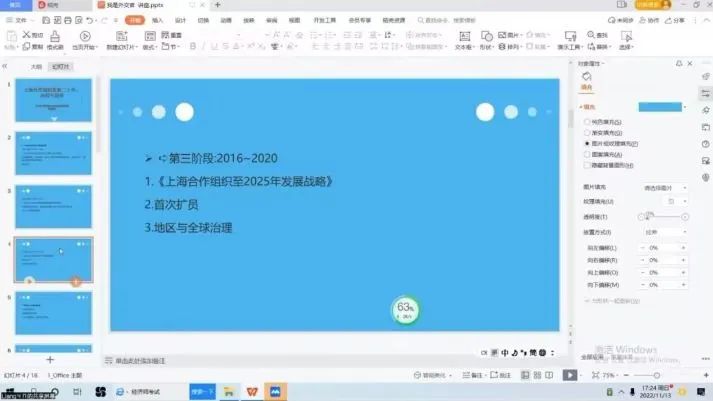This screenshot has width=713, height=401.
Task: Enable the hide background graphics (隐藏背景图形) checkbox
Action: pos(586,166)
